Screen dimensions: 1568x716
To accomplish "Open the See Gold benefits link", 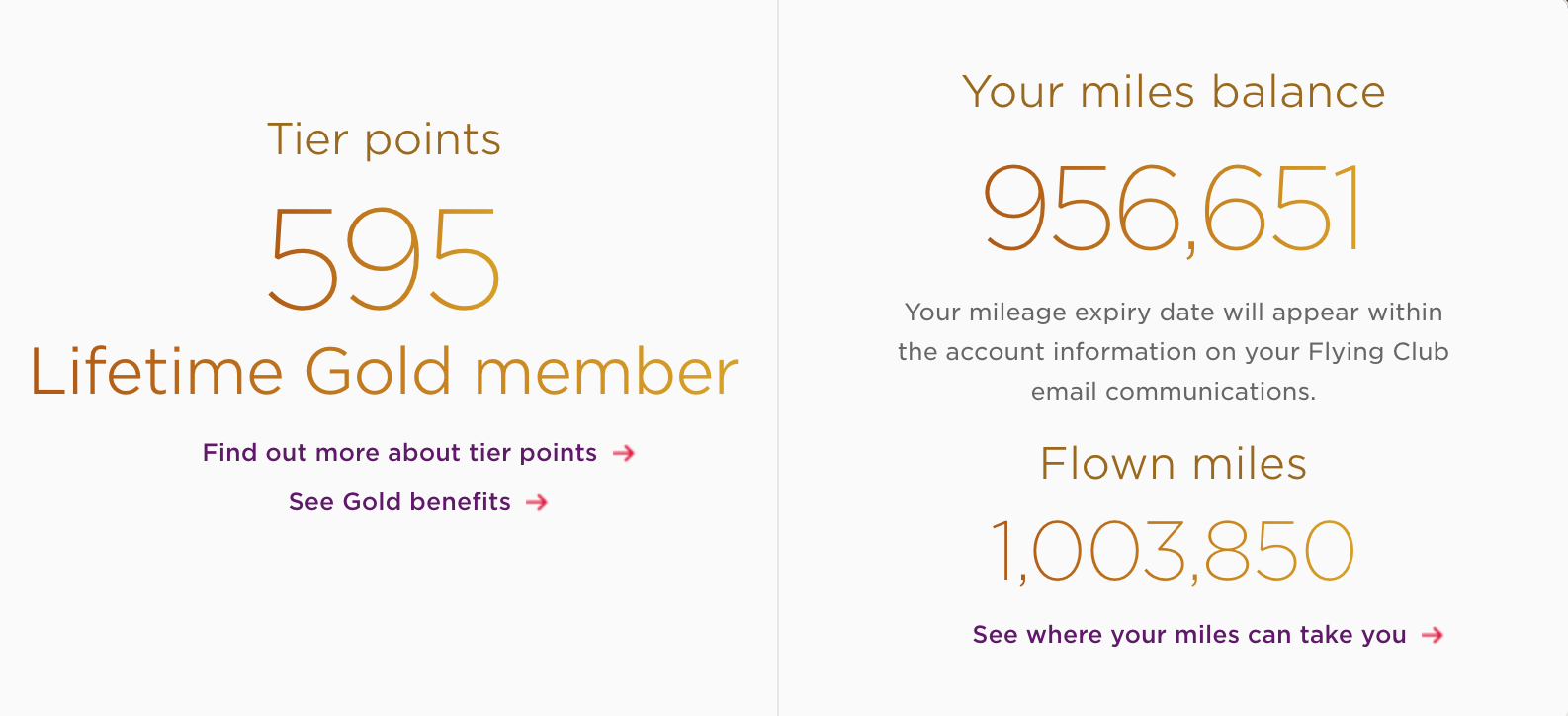I will tap(399, 502).
